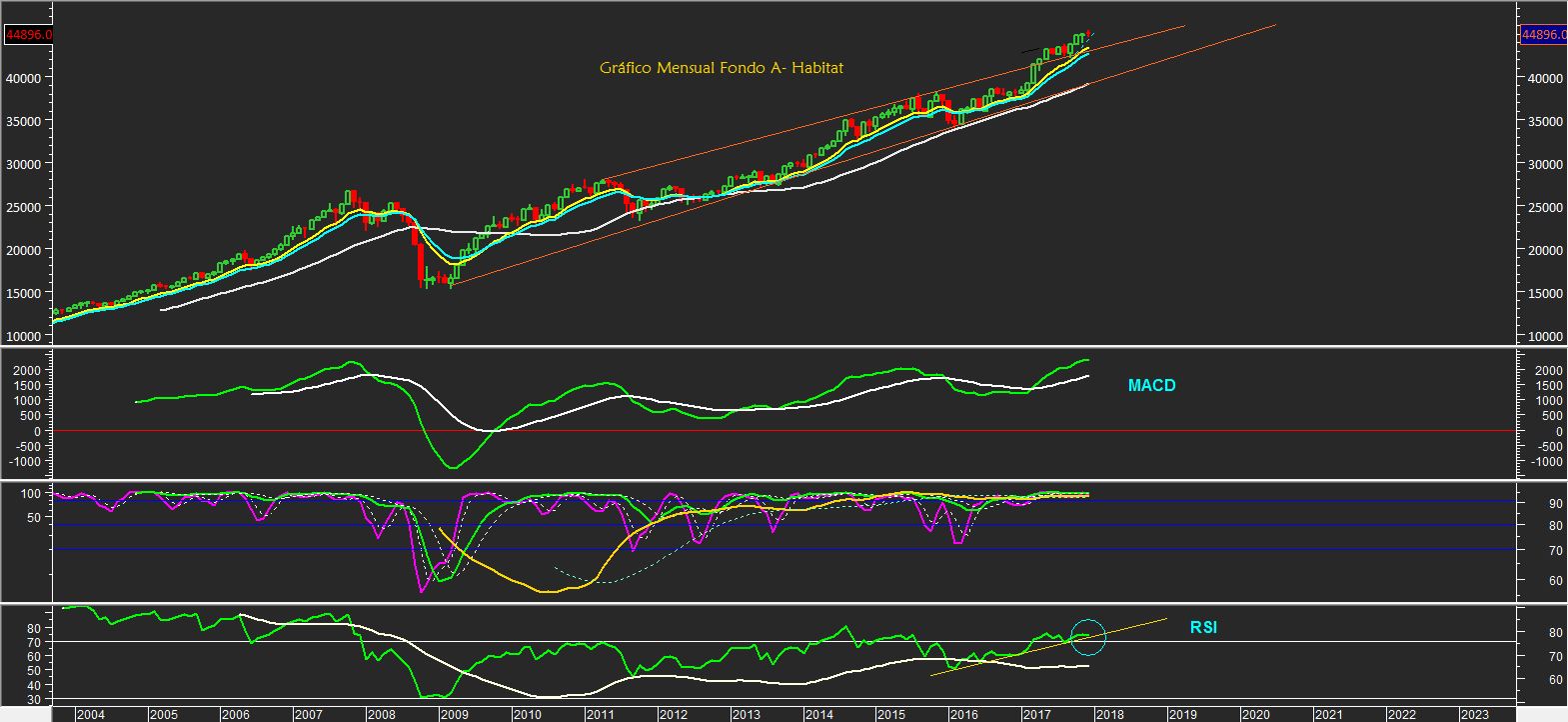The image size is (1568, 722).
Task: Select year 2014 on the time axis
Action: point(818,714)
